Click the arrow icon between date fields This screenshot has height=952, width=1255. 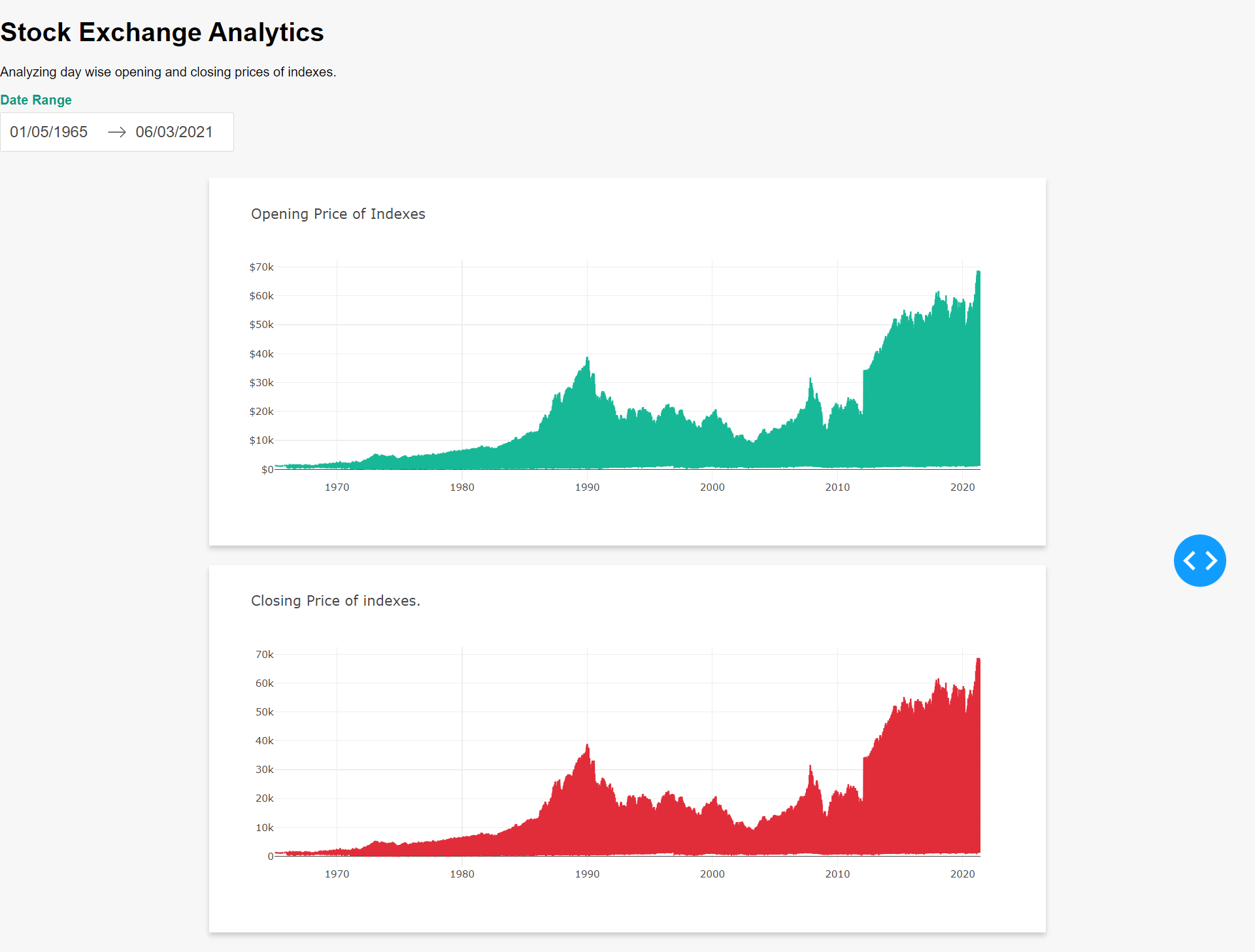click(x=117, y=132)
